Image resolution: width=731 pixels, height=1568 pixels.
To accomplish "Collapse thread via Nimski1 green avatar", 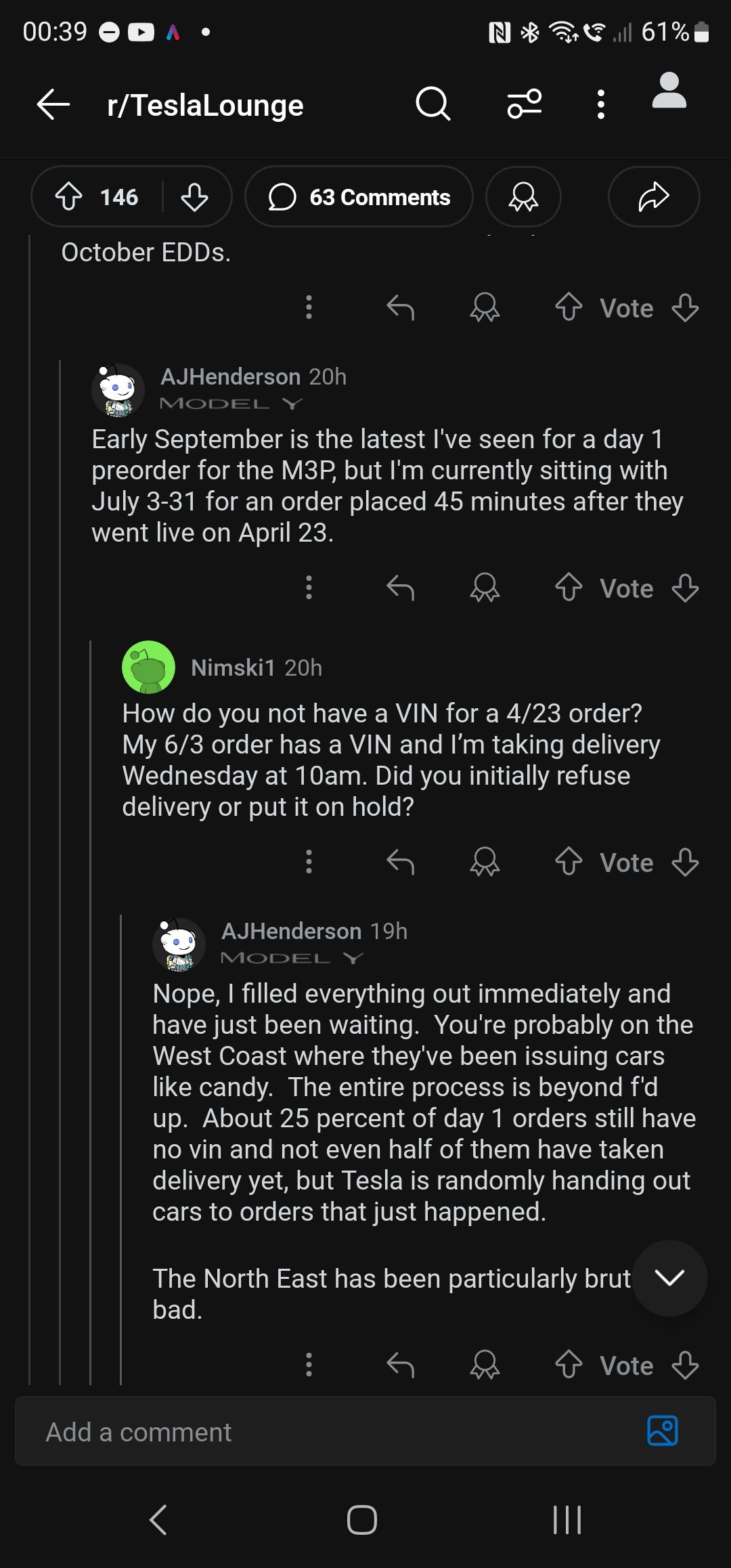I will point(148,667).
